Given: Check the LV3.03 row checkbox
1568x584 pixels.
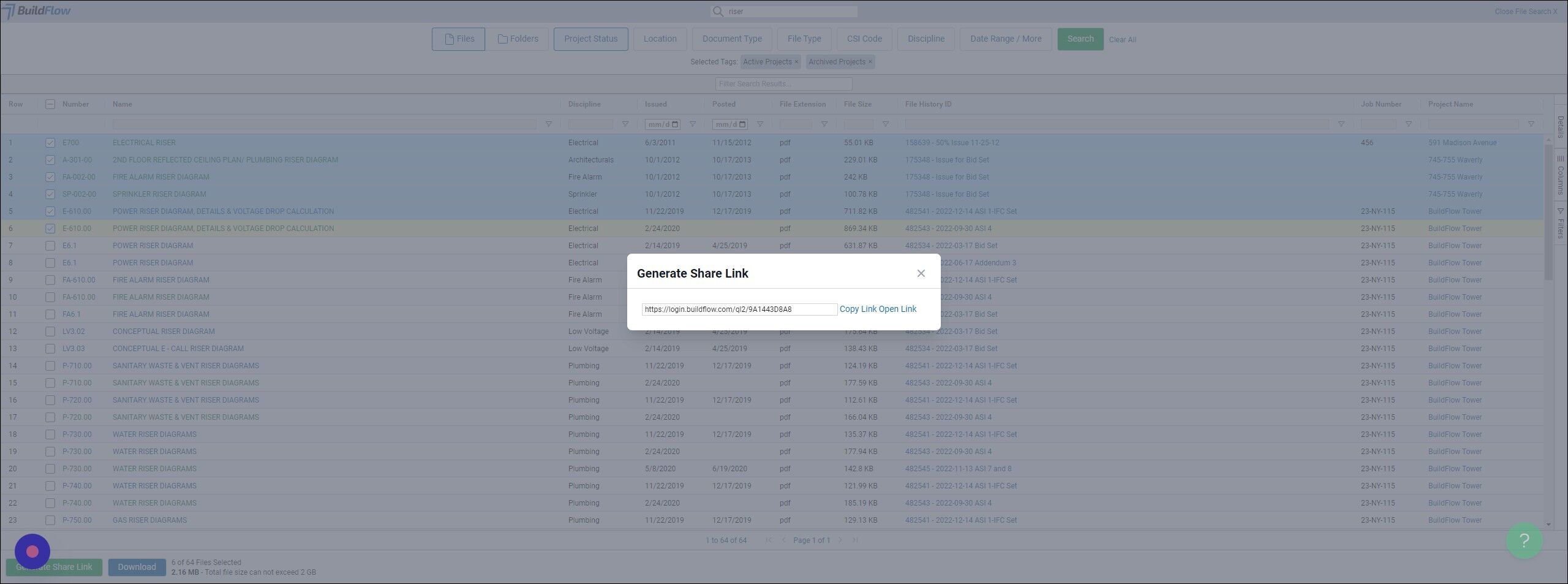Looking at the screenshot, I should (50, 349).
